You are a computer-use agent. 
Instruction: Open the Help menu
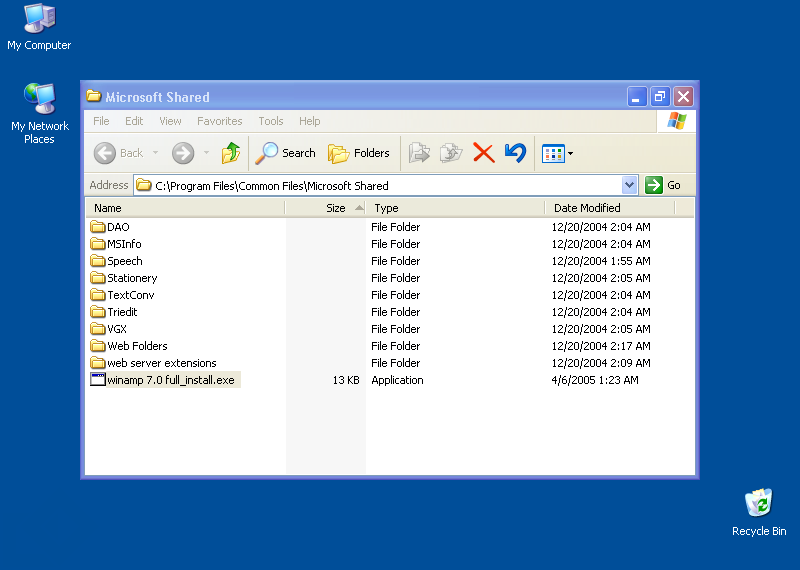pos(310,121)
